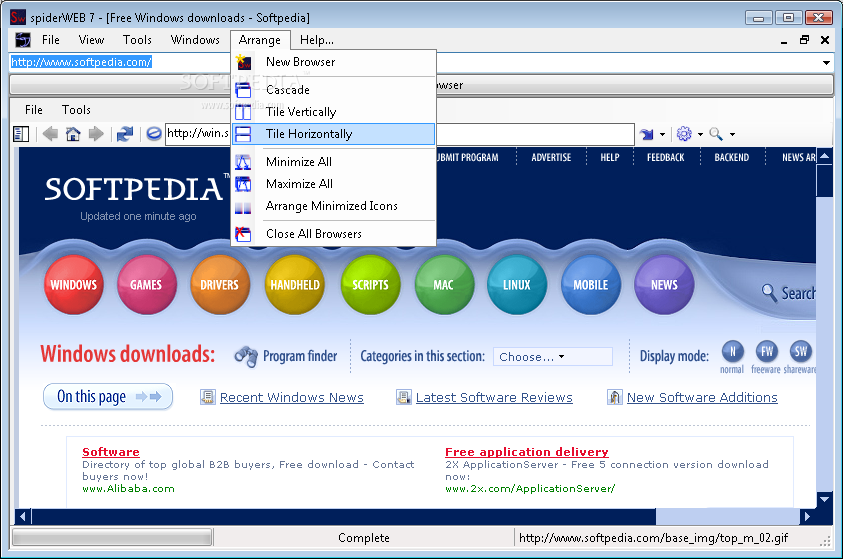Open the main Tools menu

click(137, 40)
